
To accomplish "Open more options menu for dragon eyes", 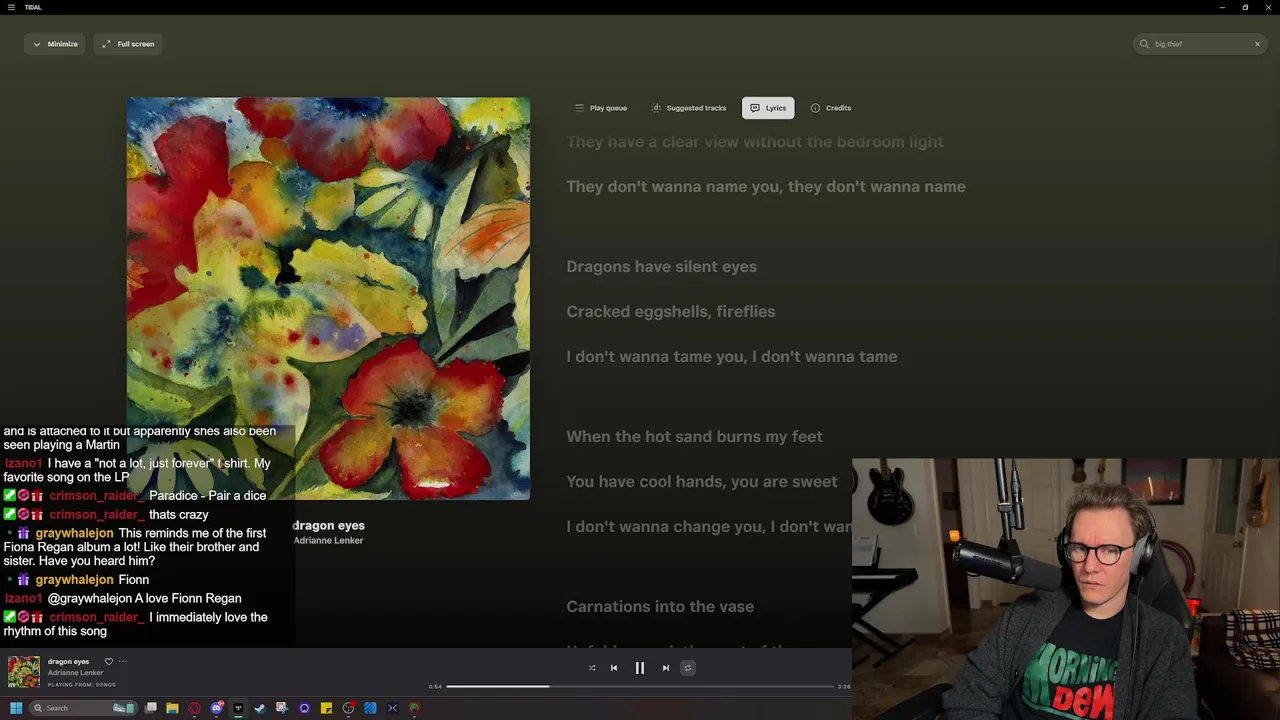I will pos(123,661).
